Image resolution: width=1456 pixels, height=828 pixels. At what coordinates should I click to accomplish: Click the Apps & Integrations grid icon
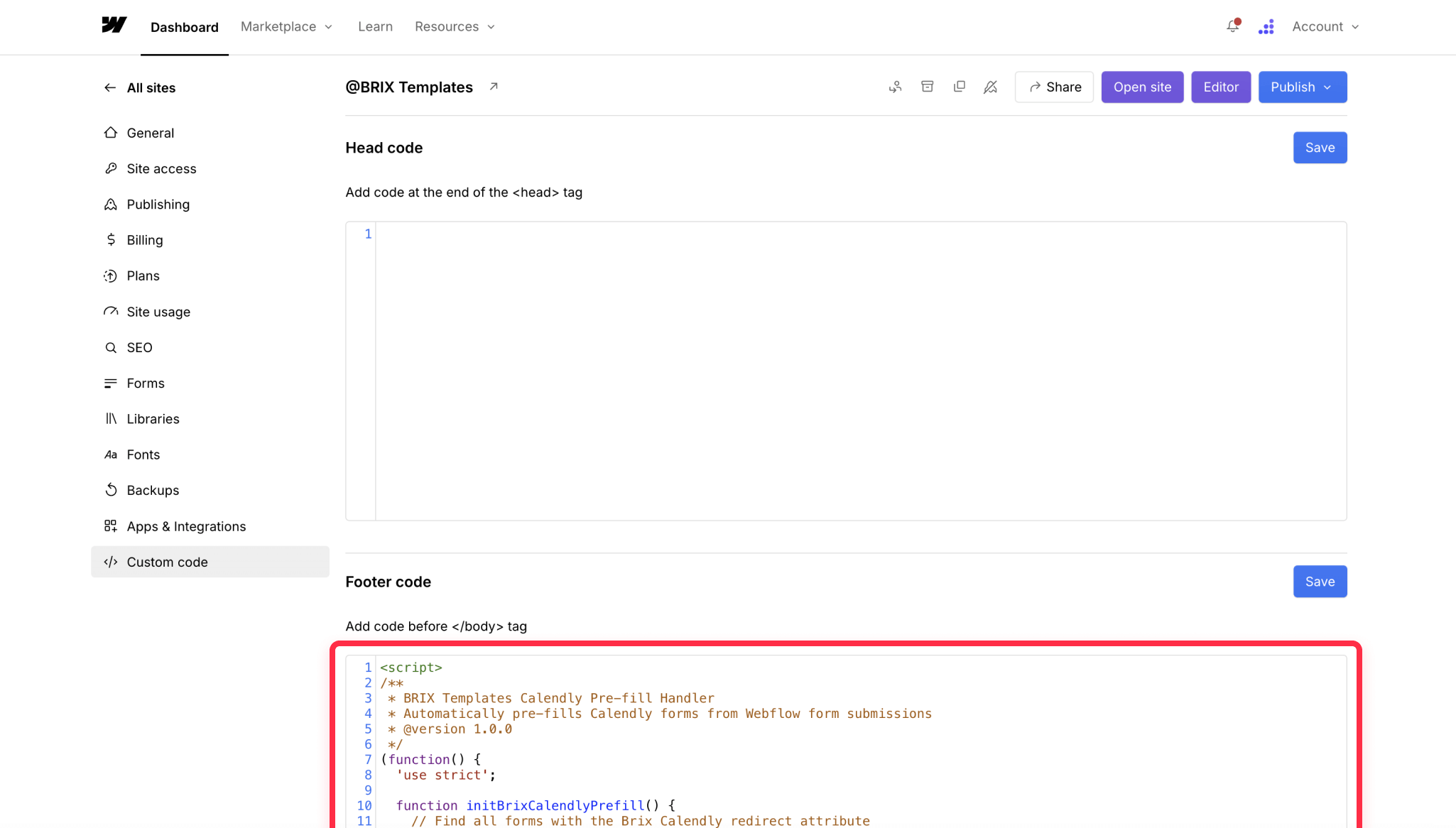tap(110, 526)
